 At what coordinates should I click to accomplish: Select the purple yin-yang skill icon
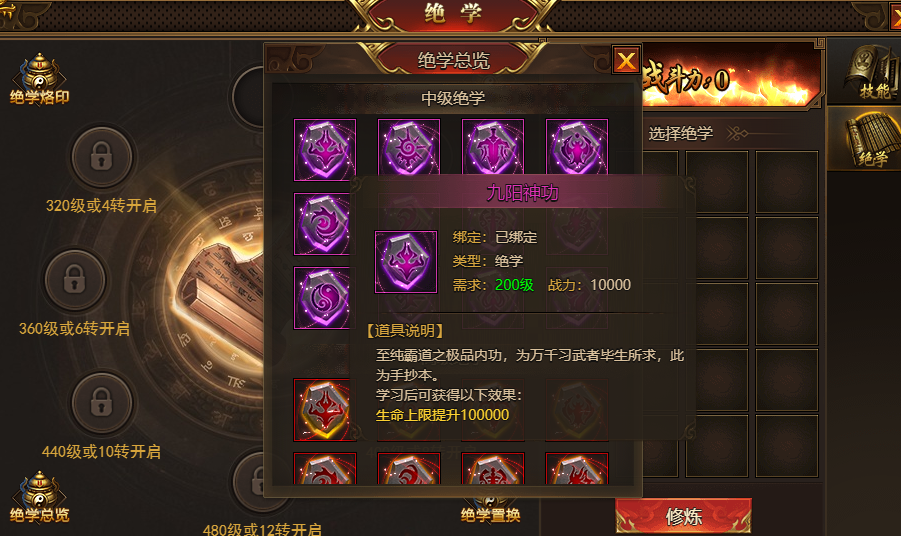[x=322, y=298]
